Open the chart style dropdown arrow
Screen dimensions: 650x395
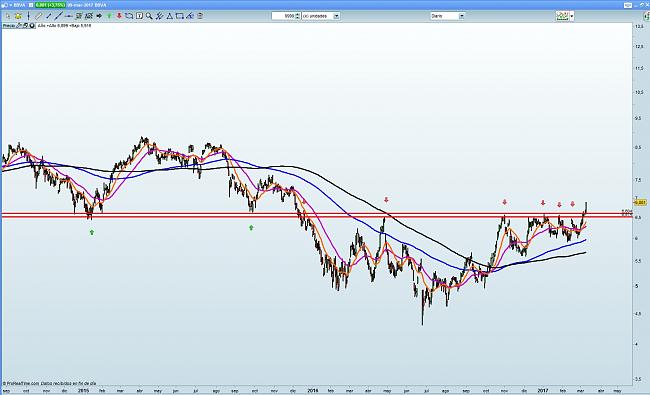(572, 16)
